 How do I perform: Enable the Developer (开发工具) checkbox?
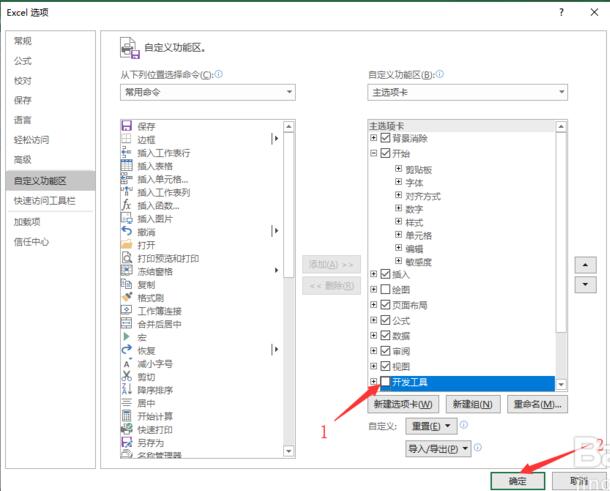[x=385, y=381]
